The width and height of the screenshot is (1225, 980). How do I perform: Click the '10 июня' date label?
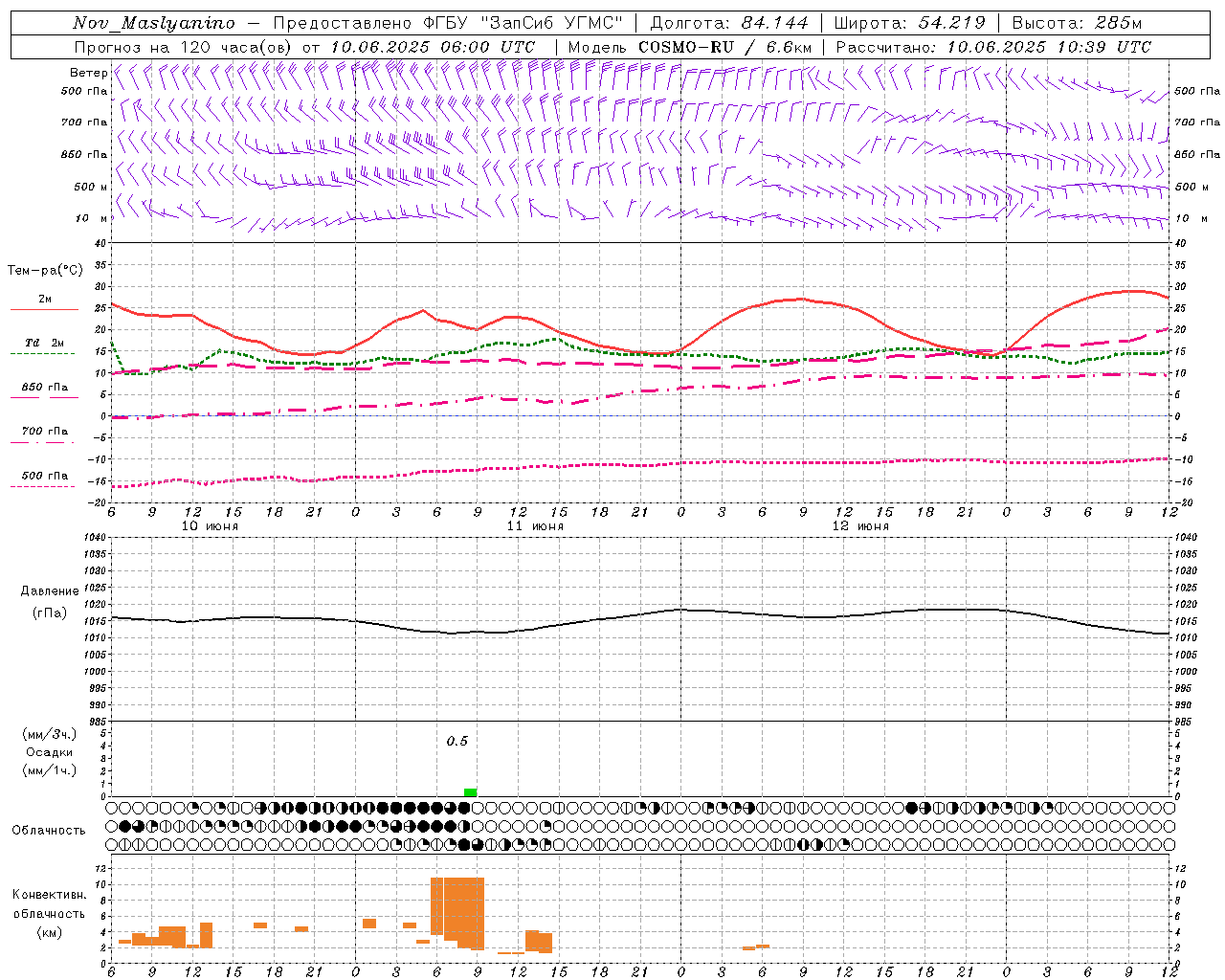(210, 526)
